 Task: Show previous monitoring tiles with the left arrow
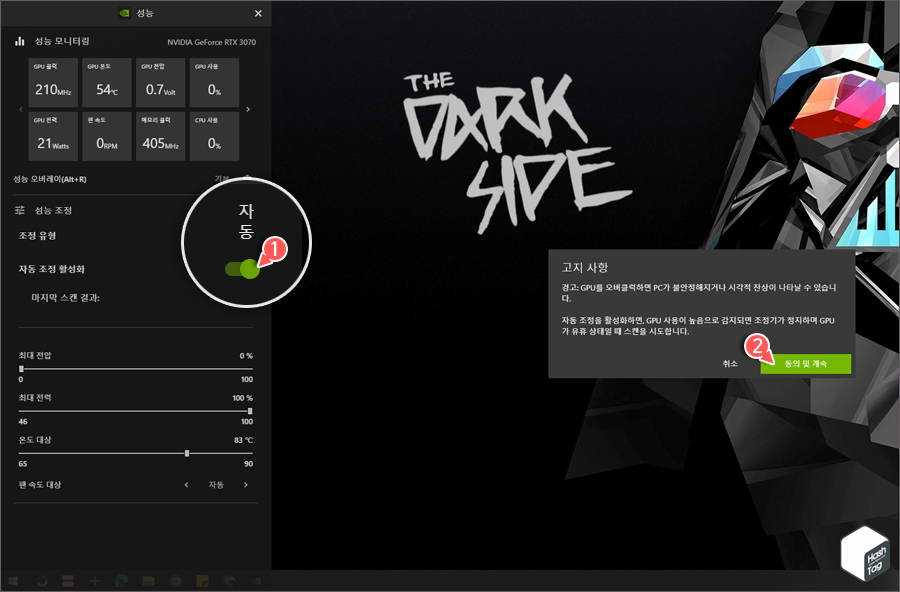21,109
